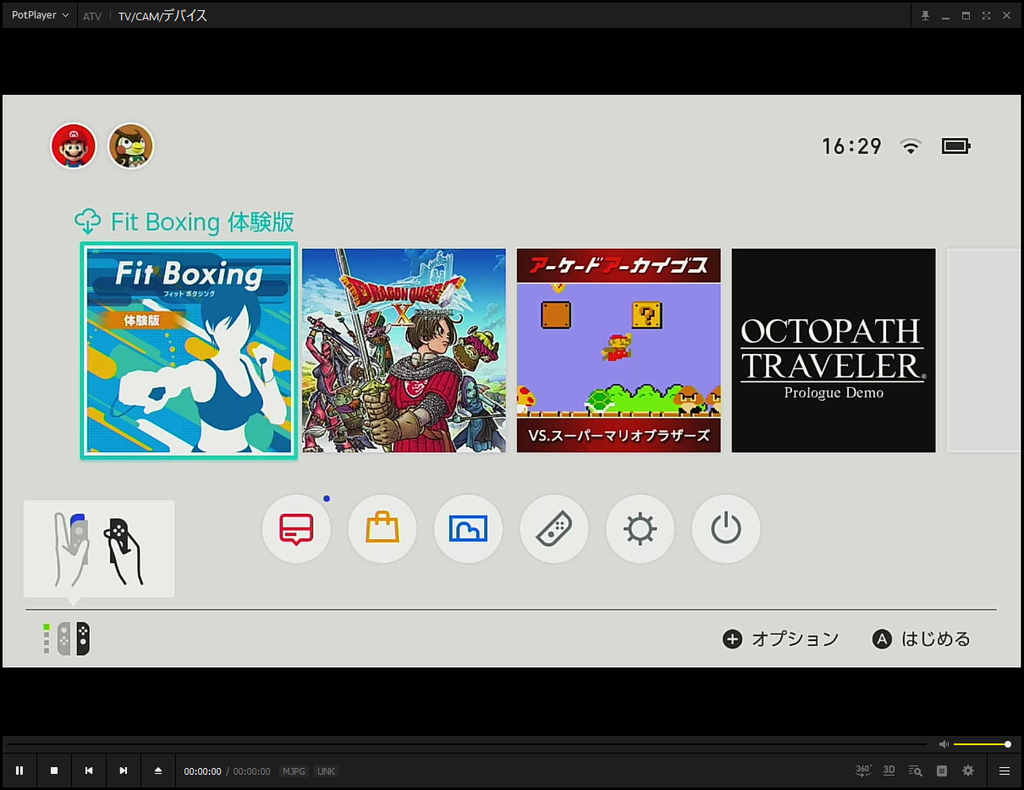Select the Dragon Quest X game tile

[404, 351]
